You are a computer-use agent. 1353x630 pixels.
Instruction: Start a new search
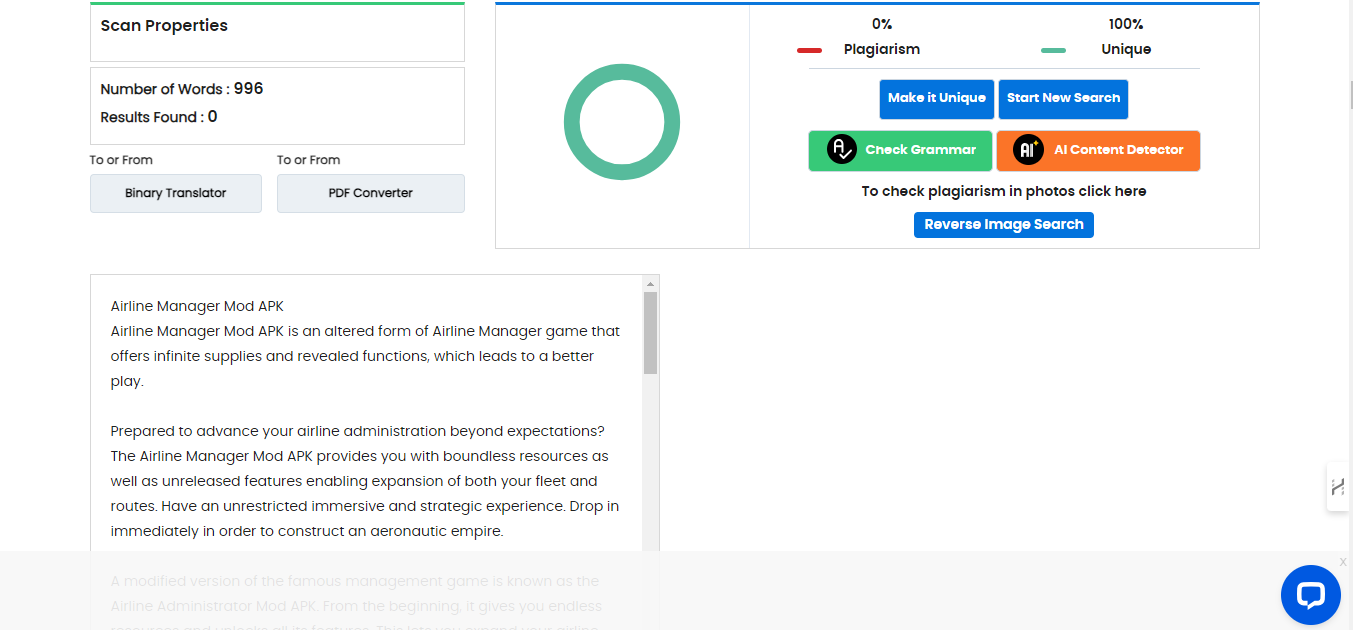coord(1063,99)
